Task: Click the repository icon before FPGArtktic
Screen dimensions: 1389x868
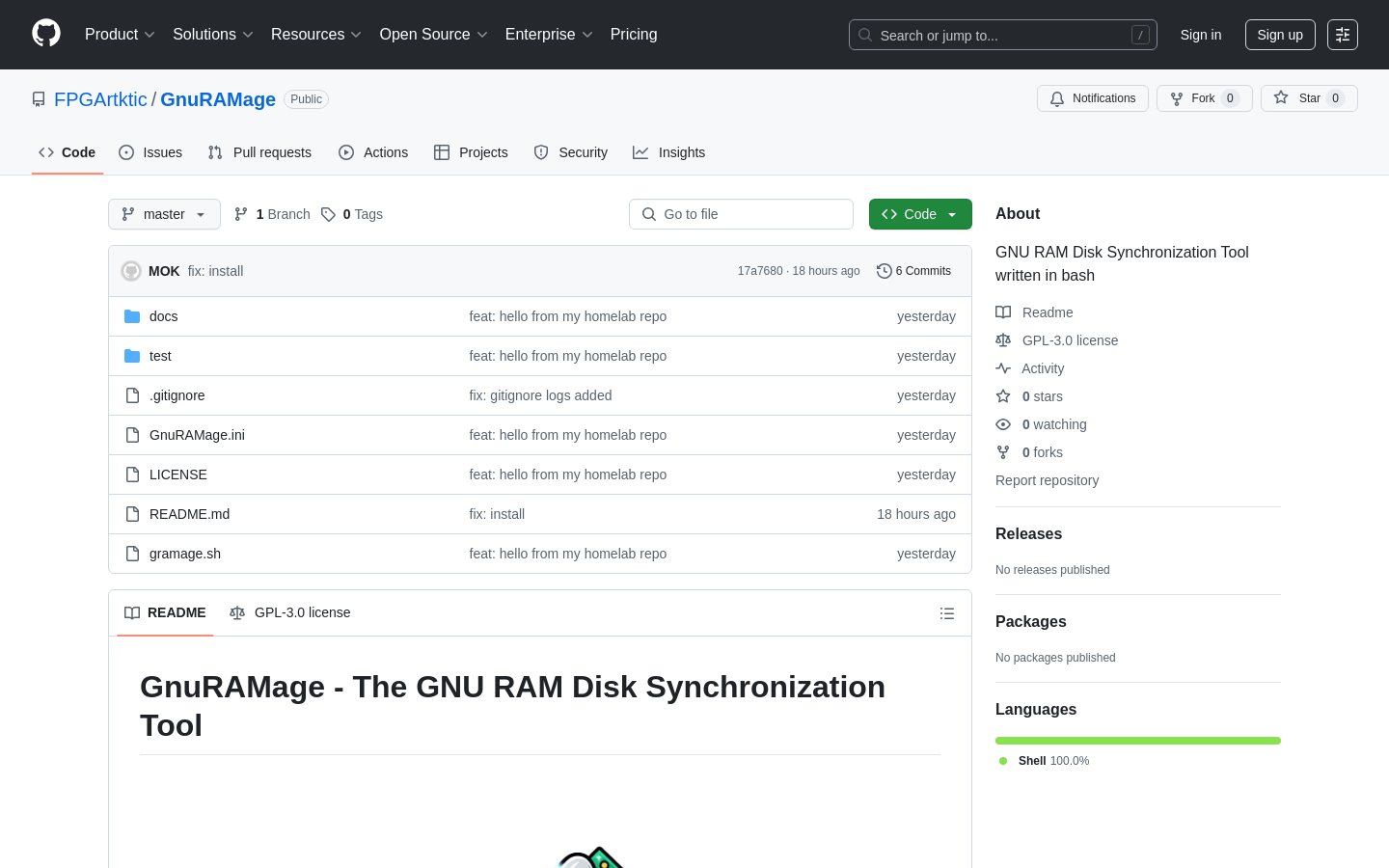Action: [39, 99]
